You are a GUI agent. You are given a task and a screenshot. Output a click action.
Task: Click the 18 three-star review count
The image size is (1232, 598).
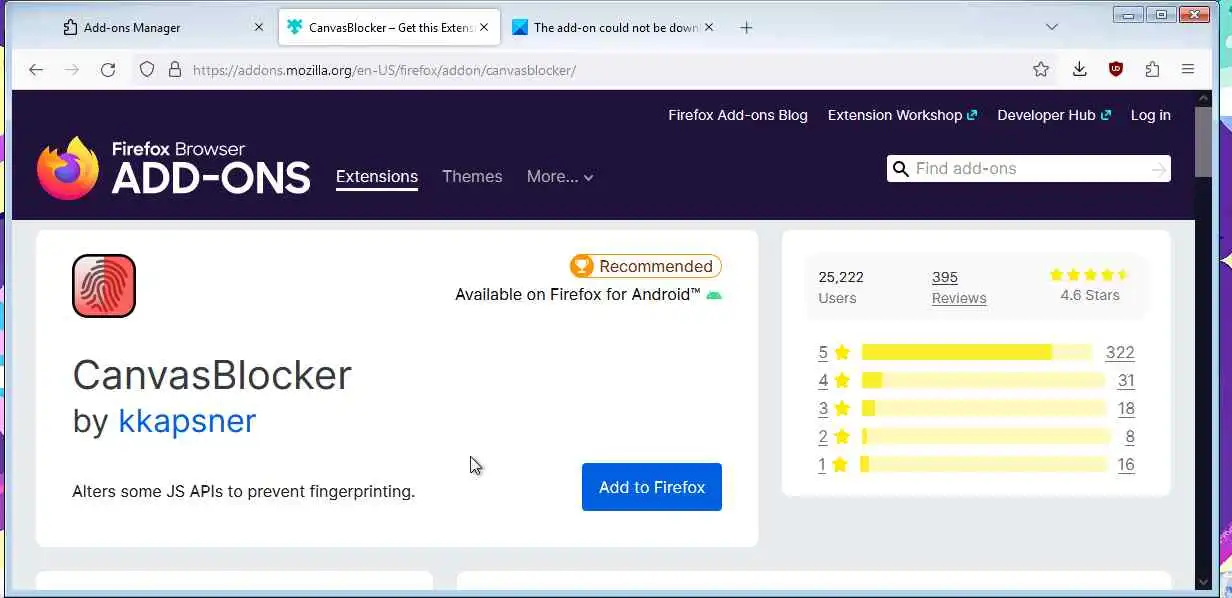pyautogui.click(x=1126, y=408)
